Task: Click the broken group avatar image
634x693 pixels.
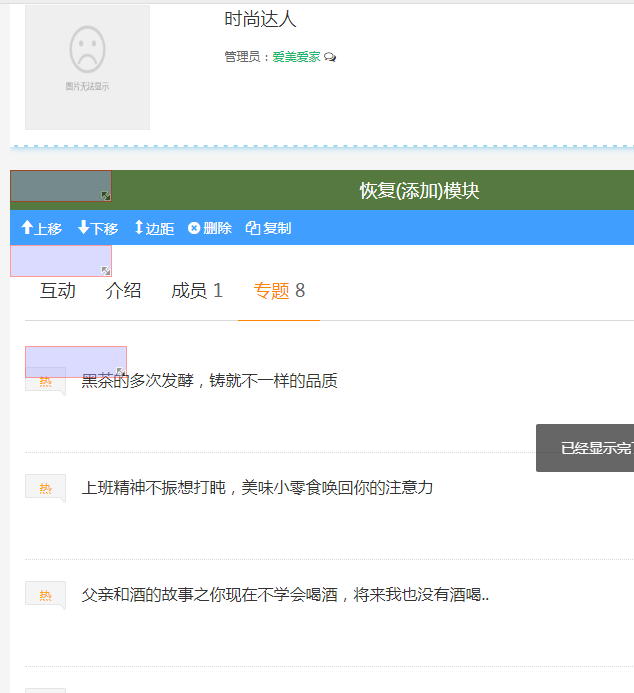Action: click(87, 67)
